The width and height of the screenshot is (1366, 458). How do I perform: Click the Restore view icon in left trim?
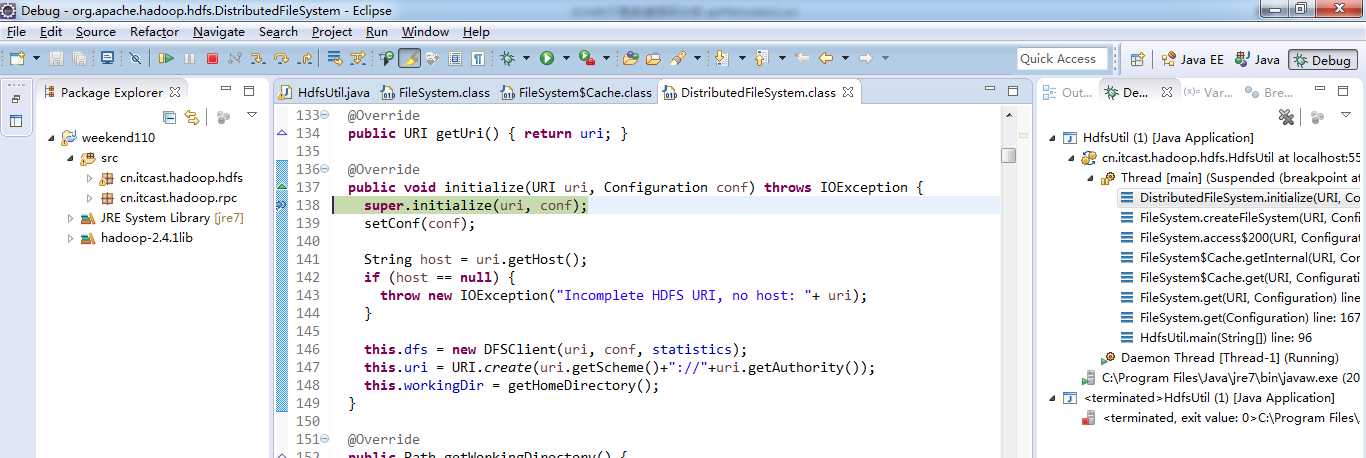(16, 99)
